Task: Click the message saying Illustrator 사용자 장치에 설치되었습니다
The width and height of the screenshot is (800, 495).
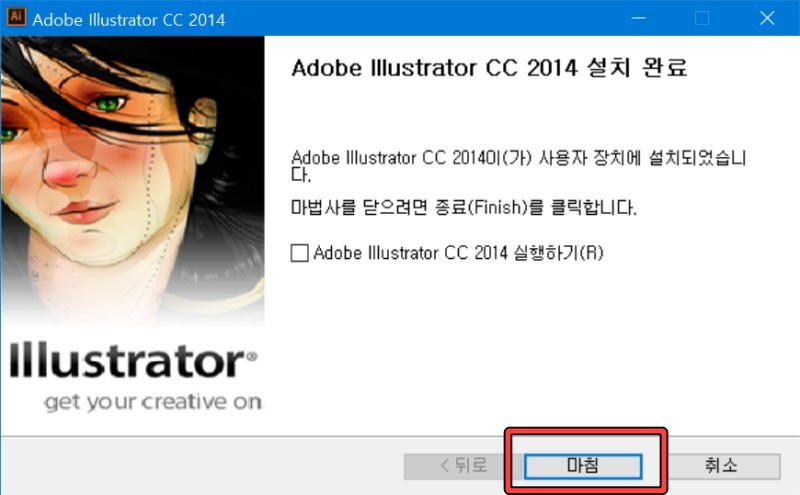Action: [518, 165]
